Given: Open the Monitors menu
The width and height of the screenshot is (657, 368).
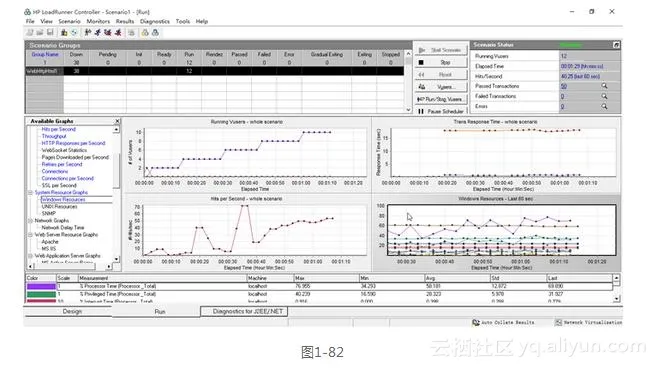Looking at the screenshot, I should pyautogui.click(x=98, y=21).
